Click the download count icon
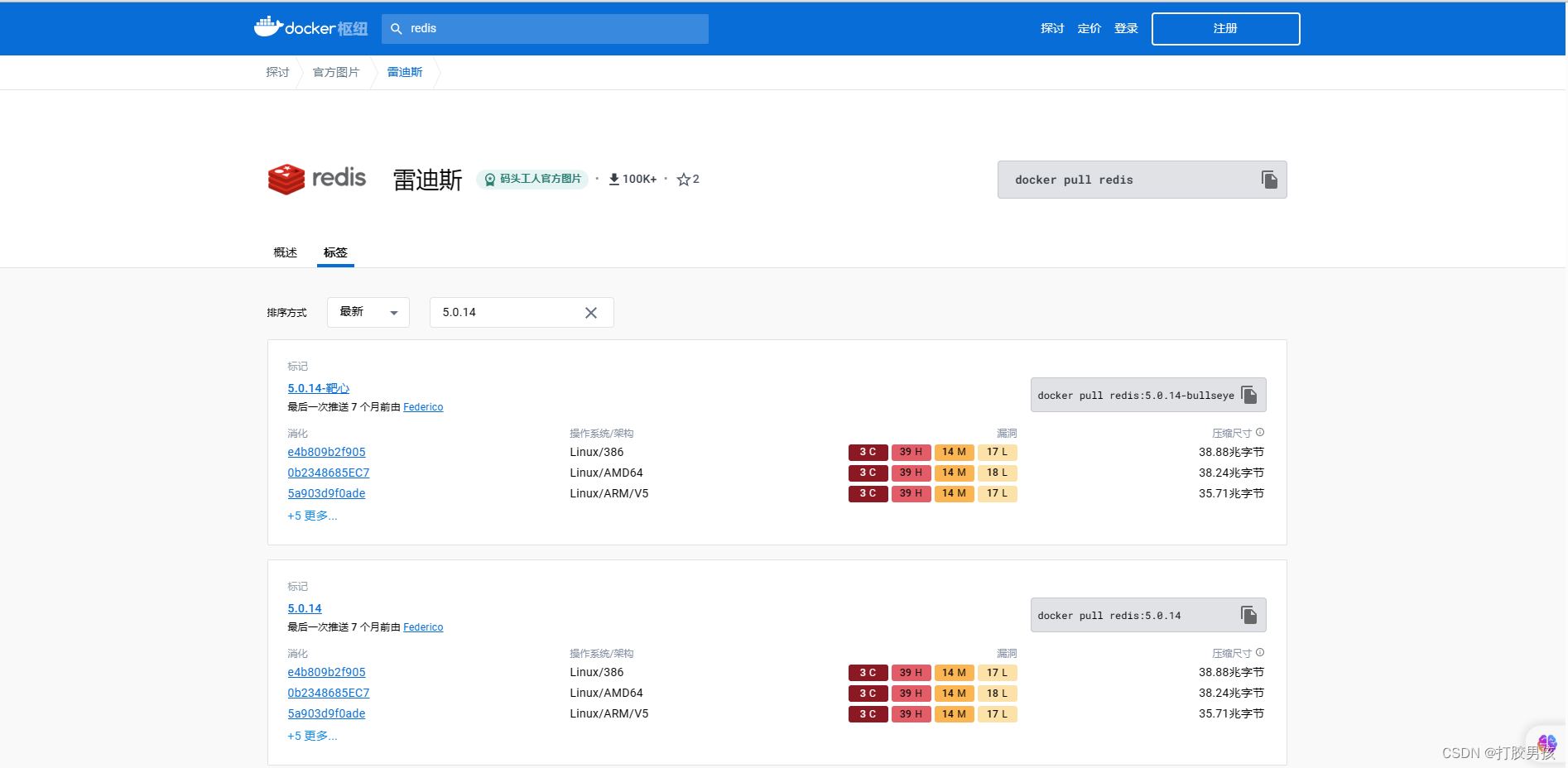Image resolution: width=1568 pixels, height=768 pixels. click(x=614, y=179)
